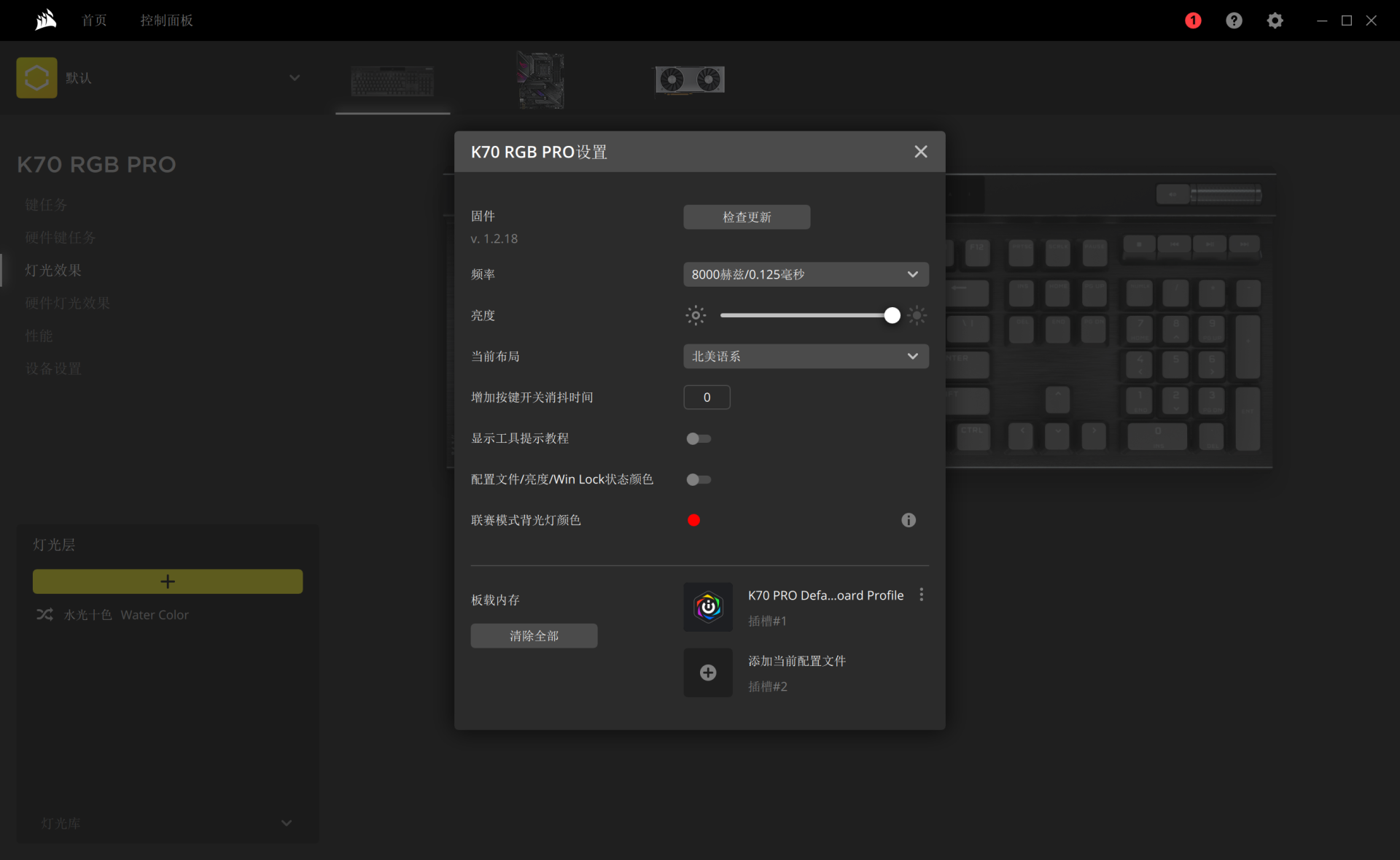Open notifications showing one alert
1400x860 pixels.
click(1193, 20)
